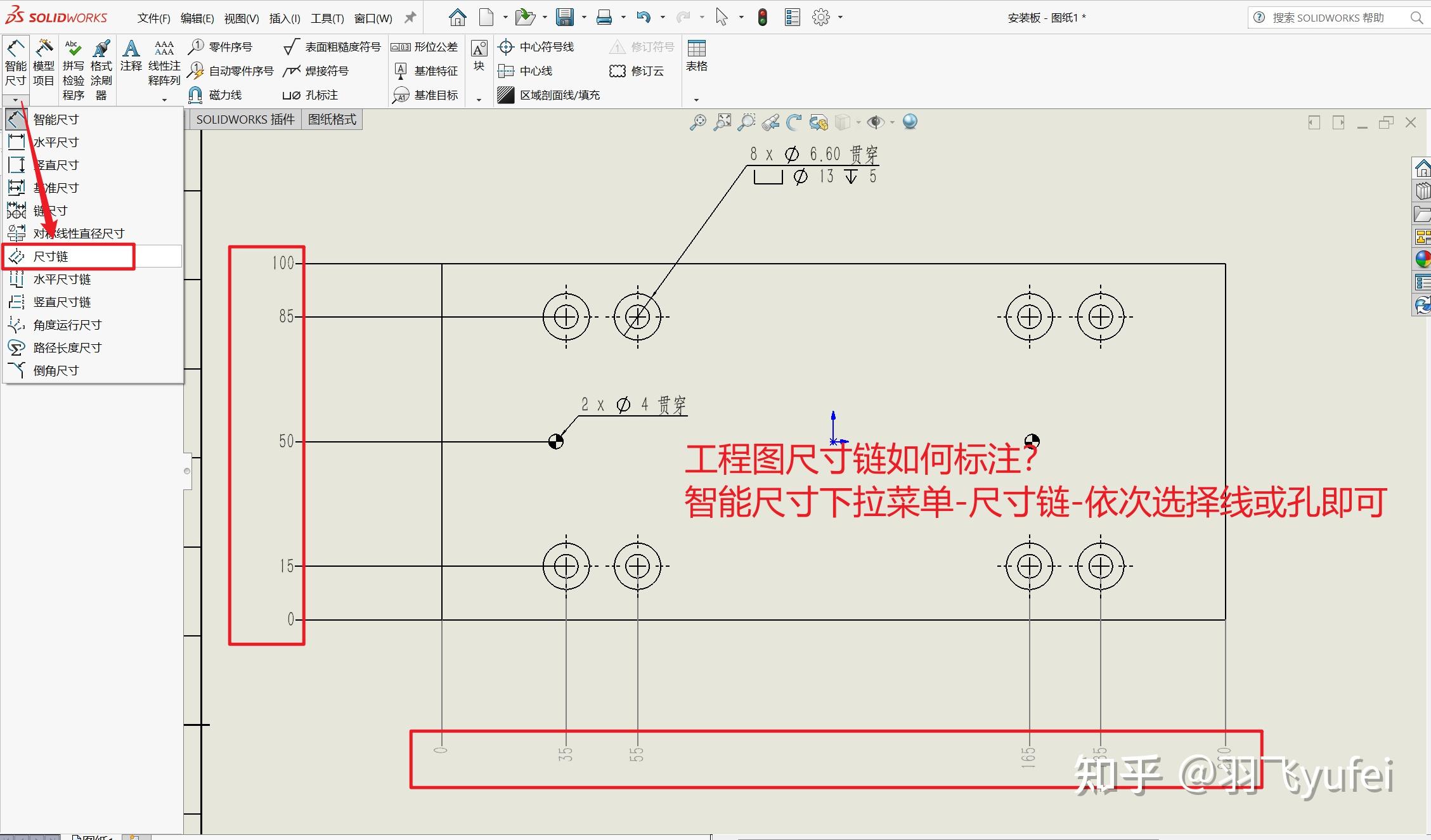Open Blocks tool
The width and height of the screenshot is (1431, 840).
pyautogui.click(x=479, y=56)
